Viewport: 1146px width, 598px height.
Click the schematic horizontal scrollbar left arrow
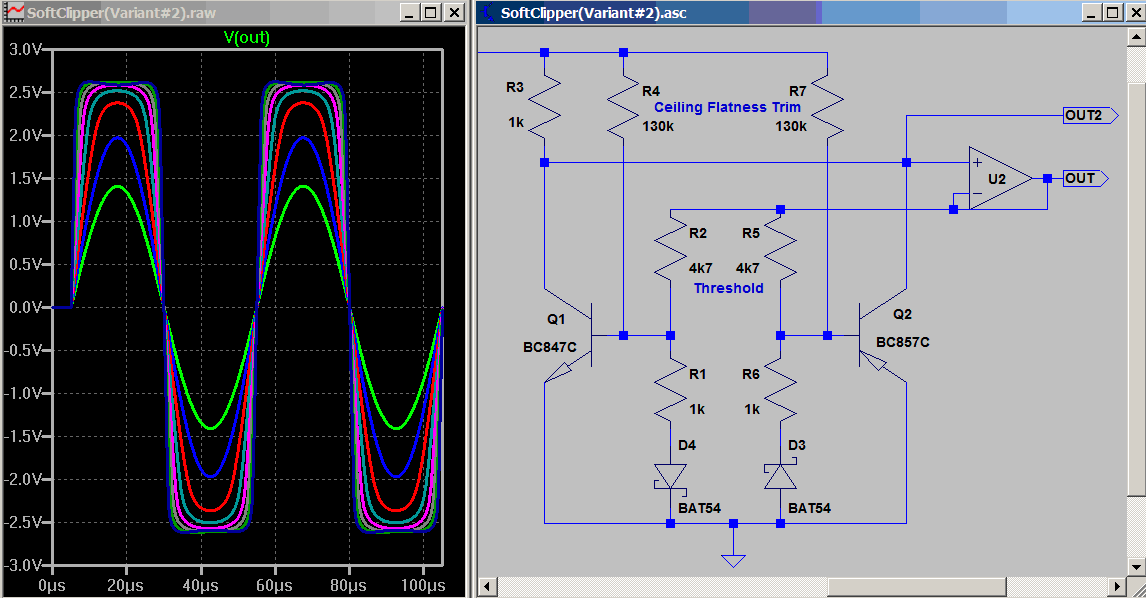point(487,586)
